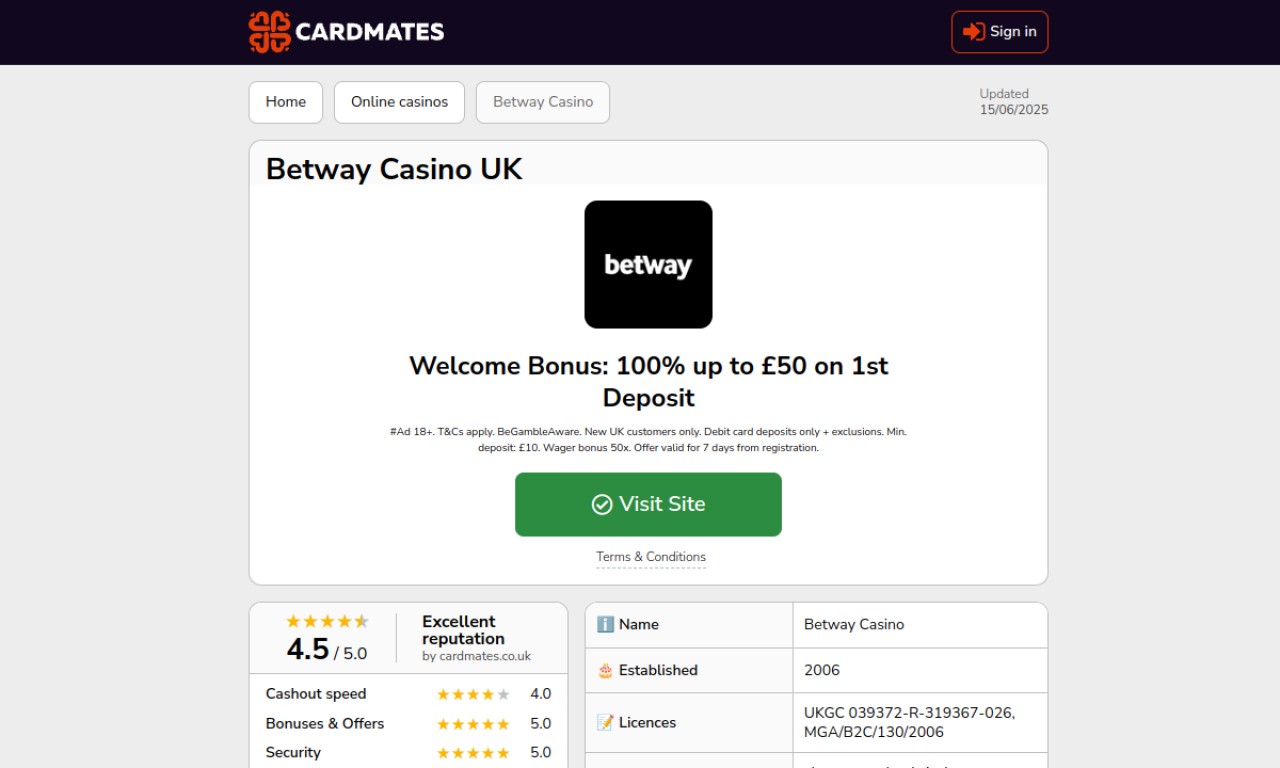Click the Cardmates logo icon
1280x768 pixels.
tap(269, 32)
